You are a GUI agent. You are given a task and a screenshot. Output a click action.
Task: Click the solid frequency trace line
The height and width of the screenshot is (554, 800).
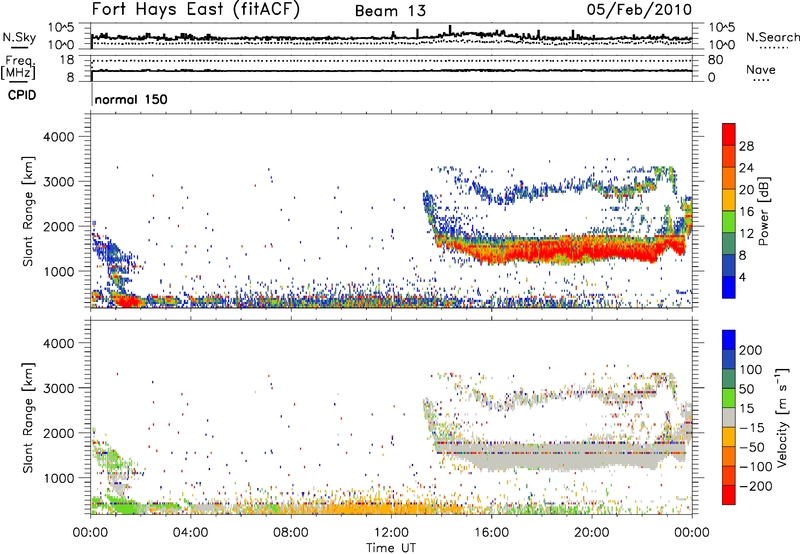click(x=391, y=70)
